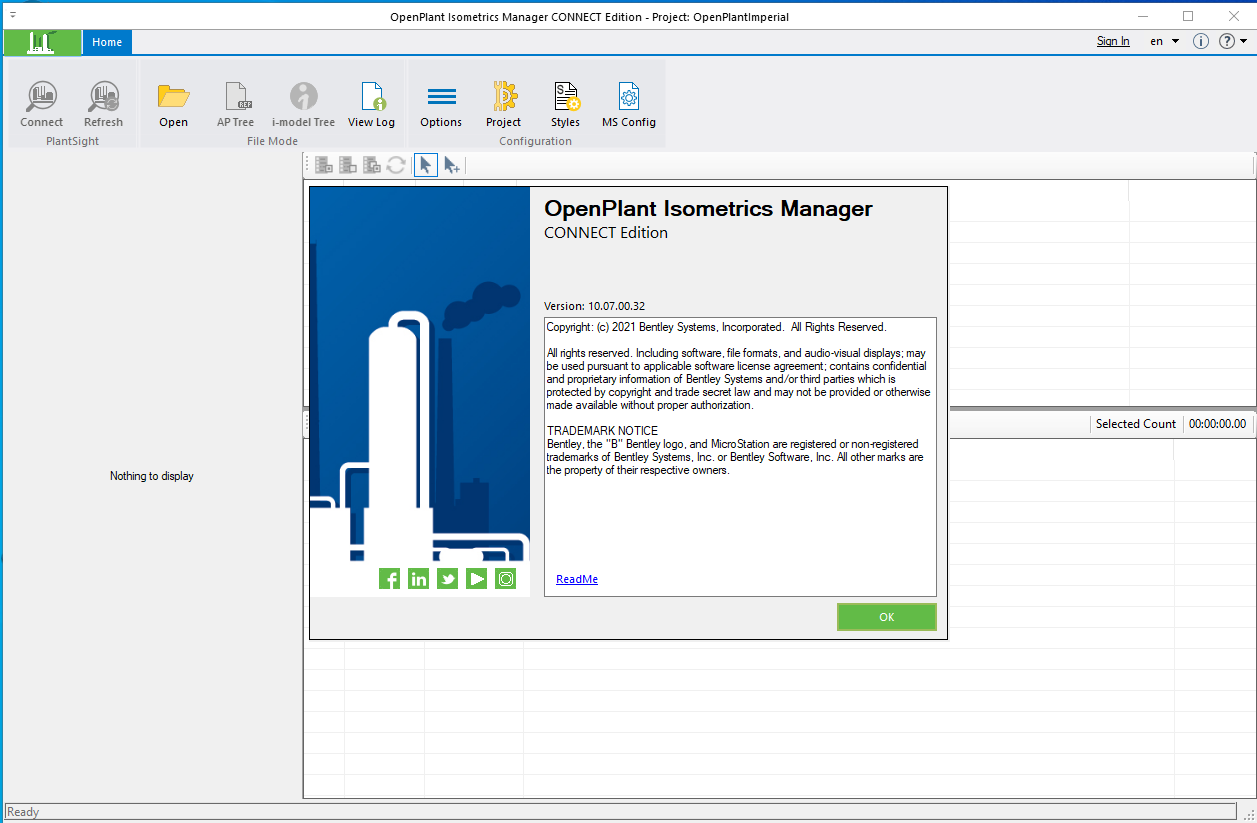Open Bentley LinkedIn page icon

pos(419,578)
